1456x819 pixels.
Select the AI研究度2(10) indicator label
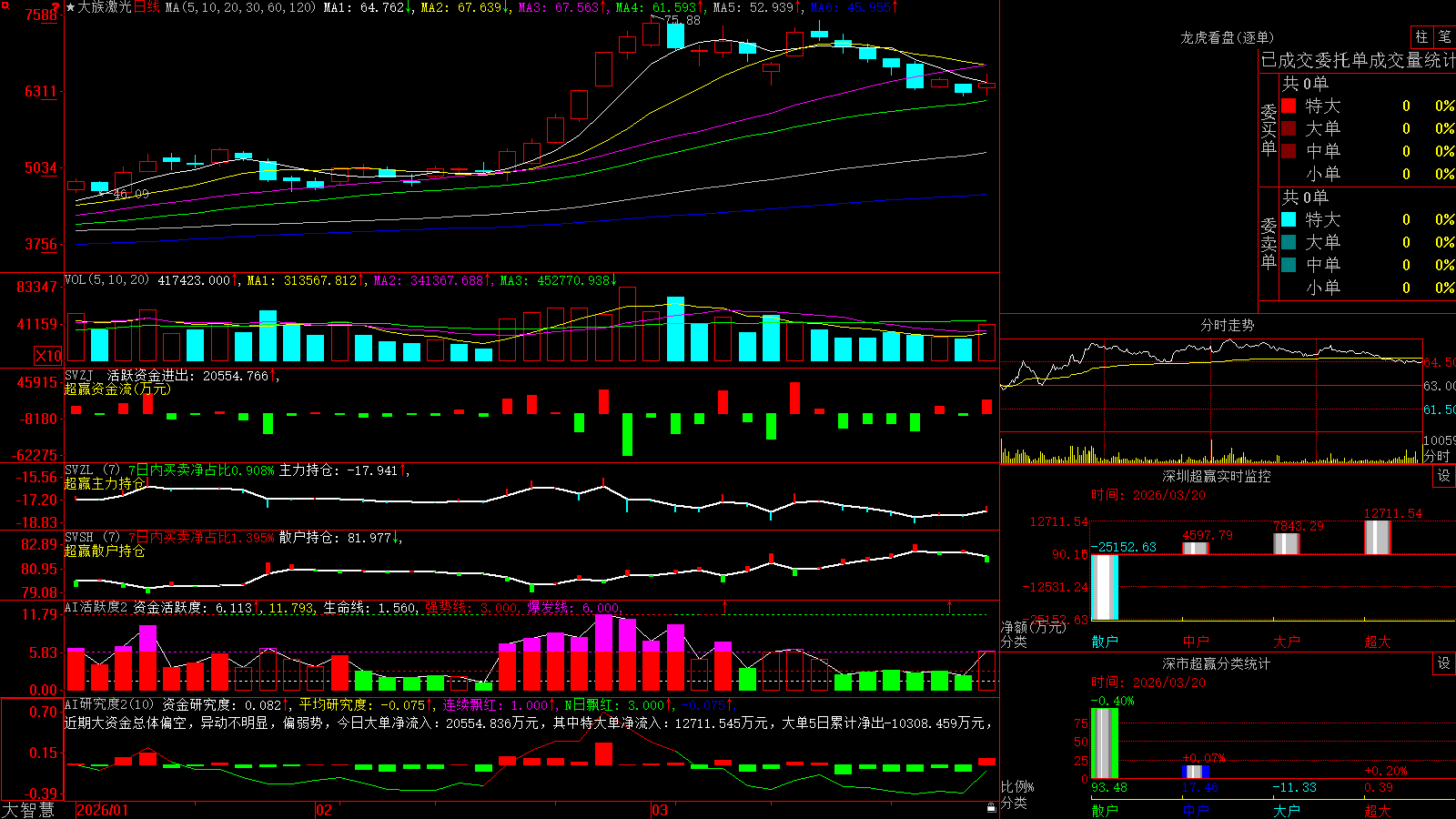(x=109, y=704)
